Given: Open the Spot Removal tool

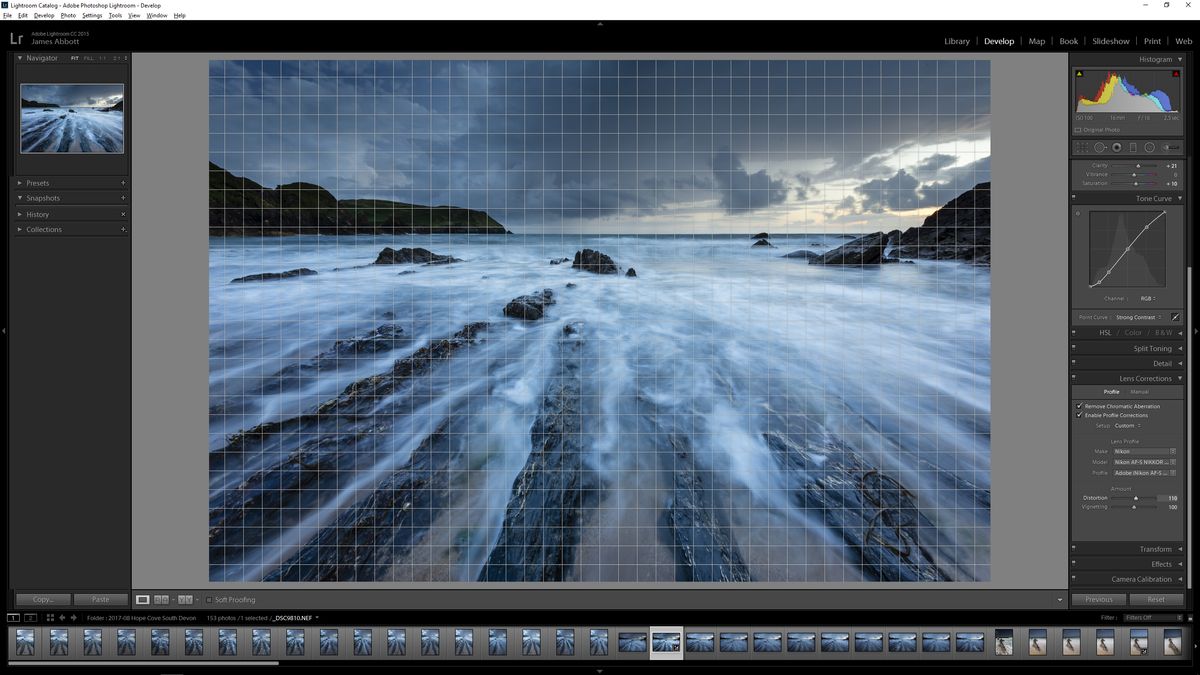Looking at the screenshot, I should 1100,147.
